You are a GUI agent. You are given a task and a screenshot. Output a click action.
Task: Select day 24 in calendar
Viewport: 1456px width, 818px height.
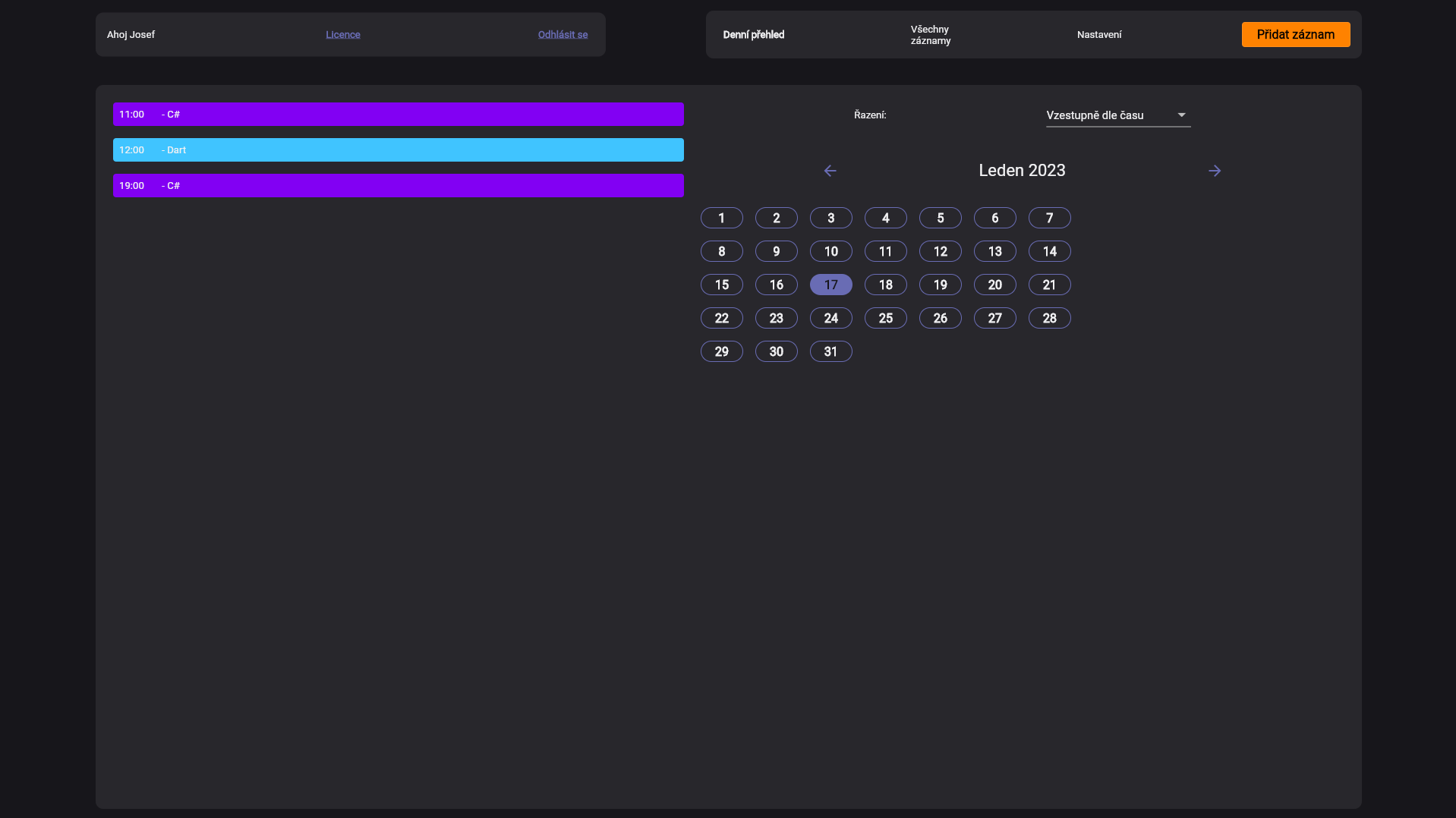[830, 318]
